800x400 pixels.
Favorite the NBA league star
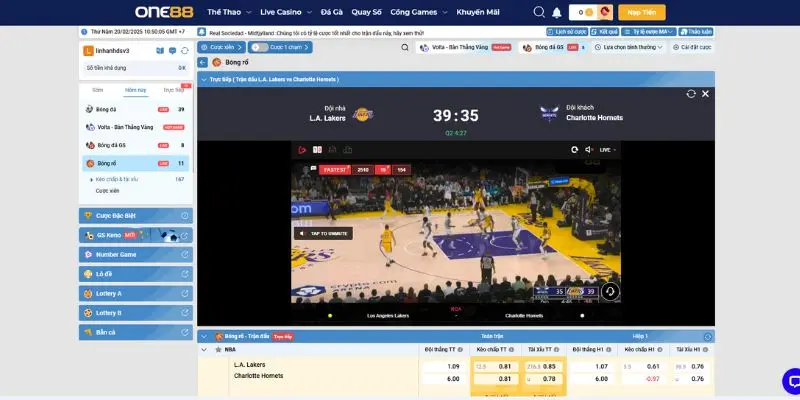(x=218, y=350)
